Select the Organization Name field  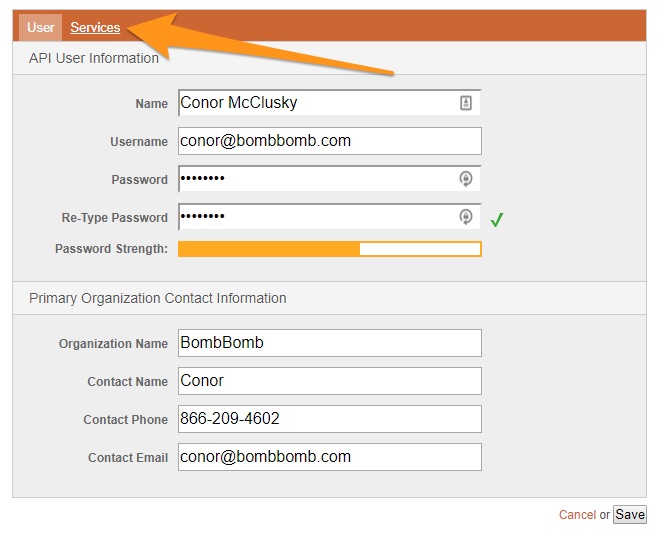[x=330, y=343]
